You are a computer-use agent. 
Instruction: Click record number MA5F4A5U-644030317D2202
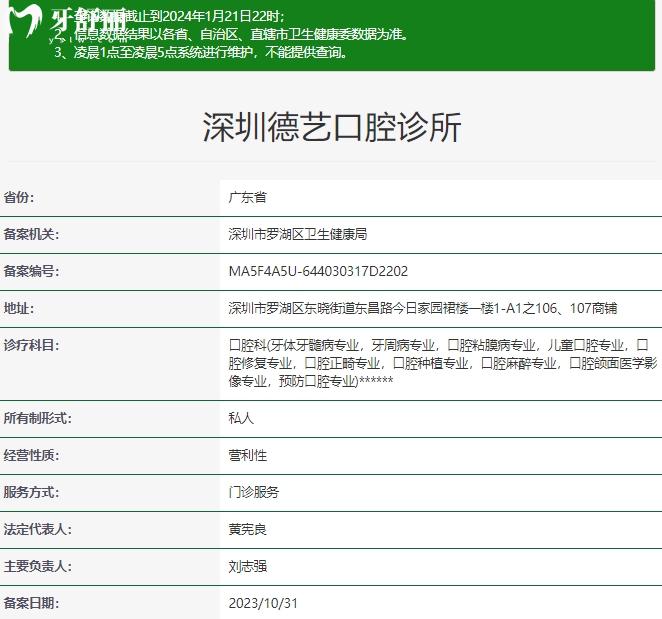coord(318,271)
